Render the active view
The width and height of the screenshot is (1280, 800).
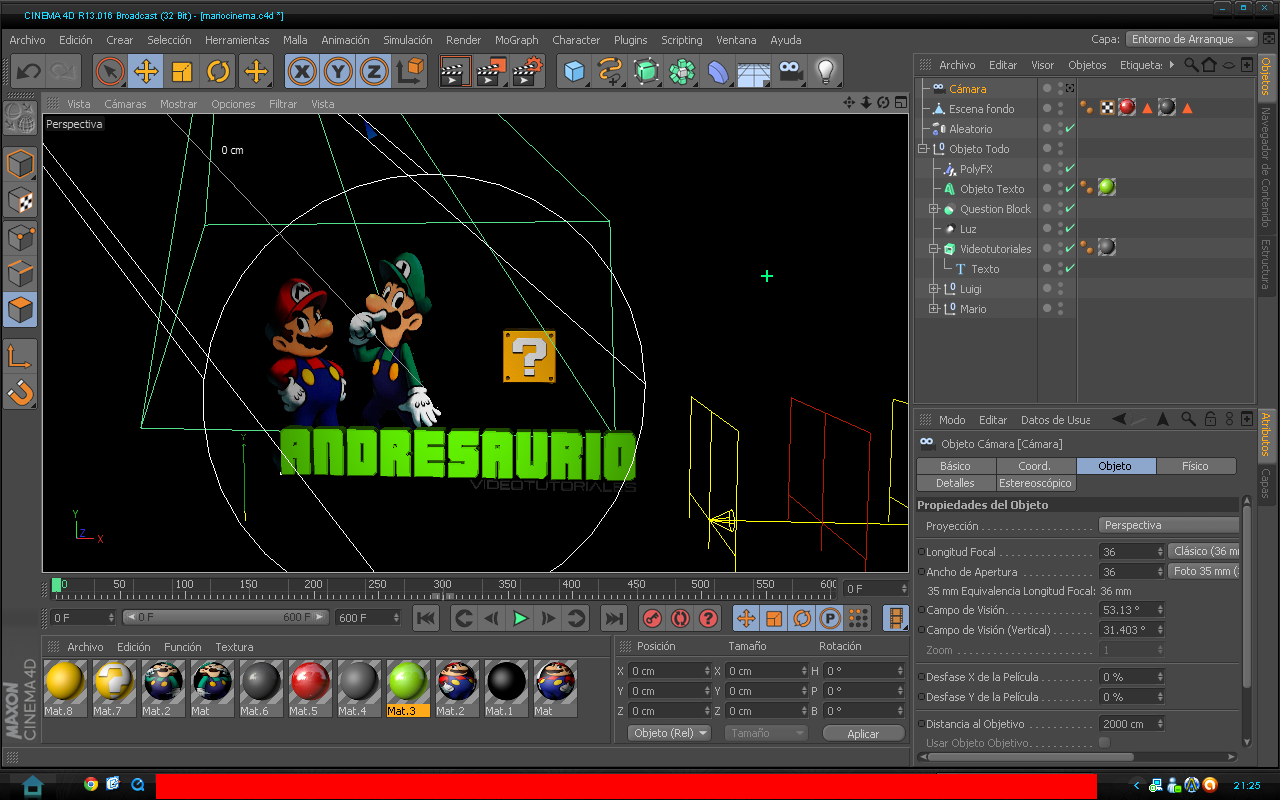pyautogui.click(x=455, y=71)
